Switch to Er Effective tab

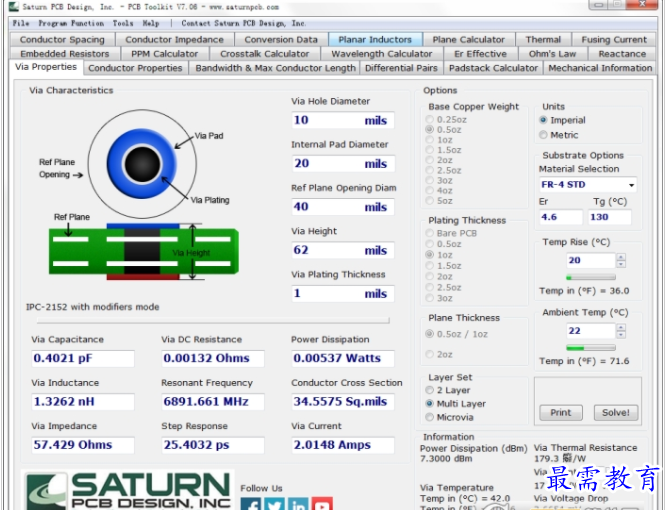point(481,54)
